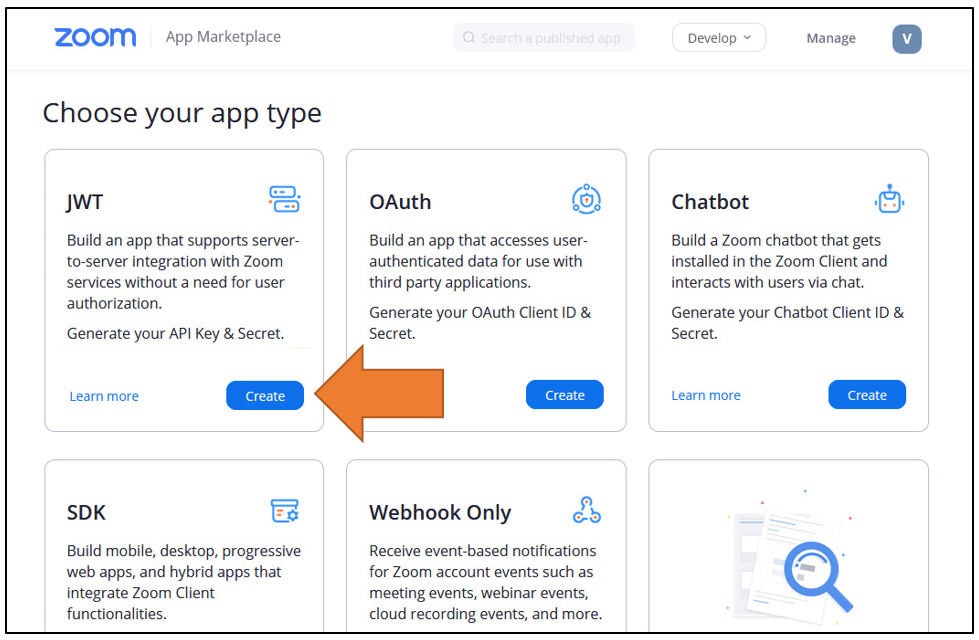Create a JWT app
The image size is (979, 640).
click(x=265, y=396)
